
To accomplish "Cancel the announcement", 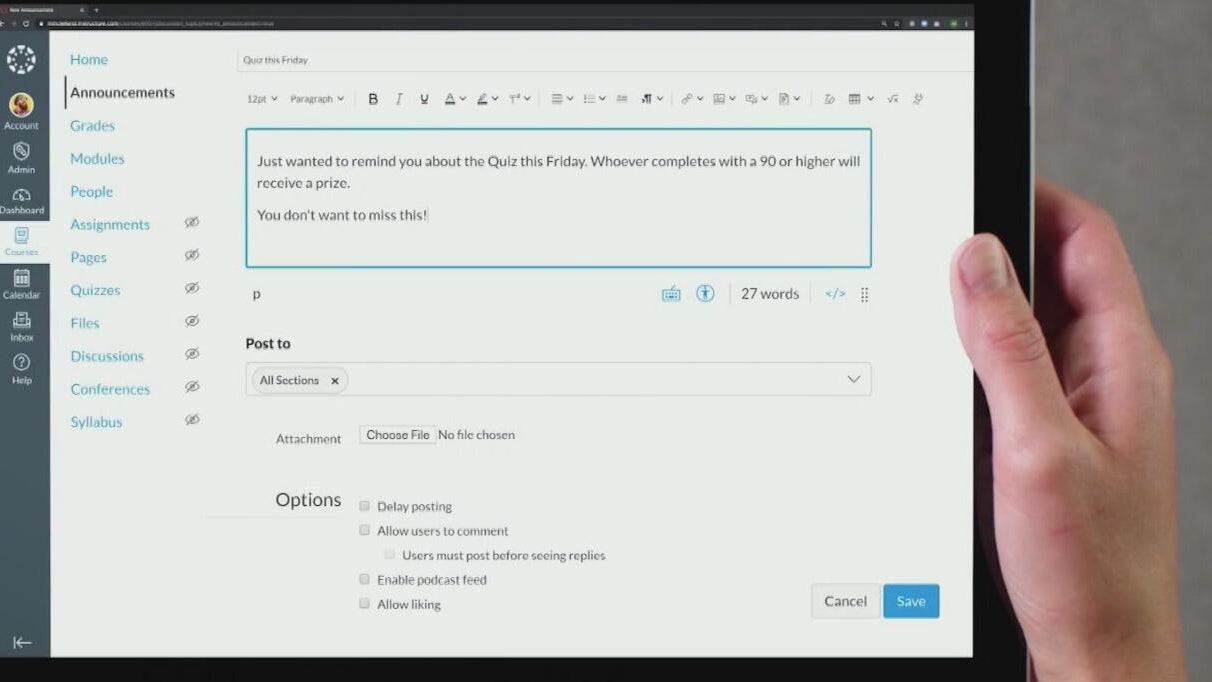I will pyautogui.click(x=845, y=601).
